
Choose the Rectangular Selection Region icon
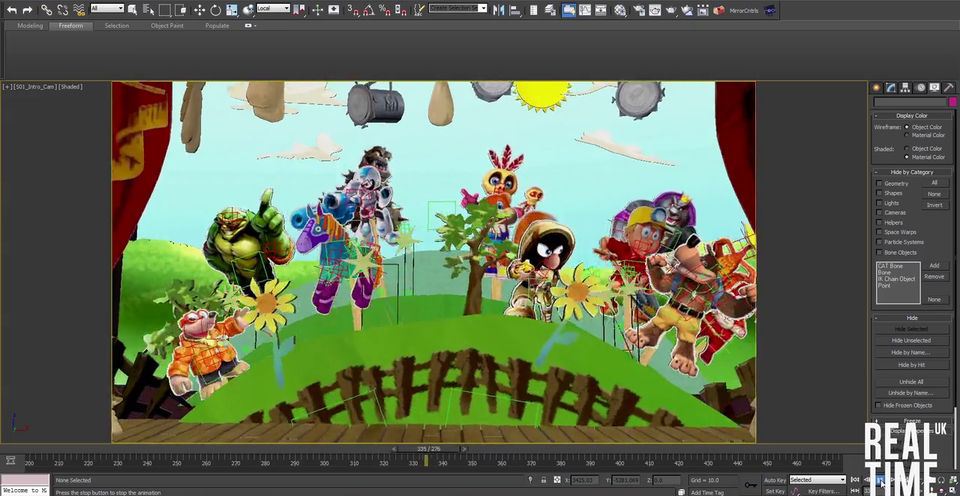point(164,10)
